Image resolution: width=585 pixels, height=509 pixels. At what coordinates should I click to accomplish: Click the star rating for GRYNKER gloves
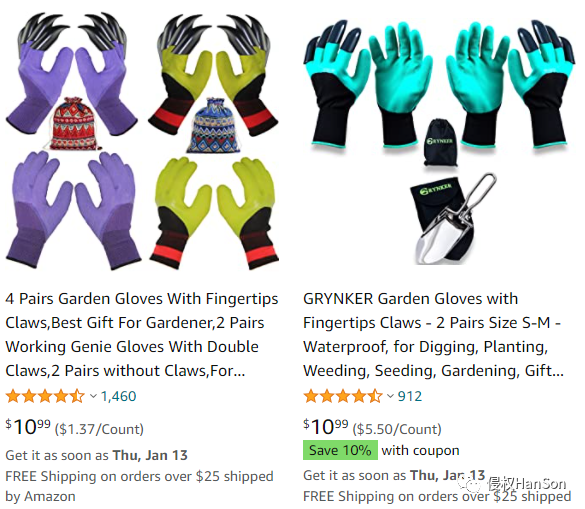tap(343, 396)
